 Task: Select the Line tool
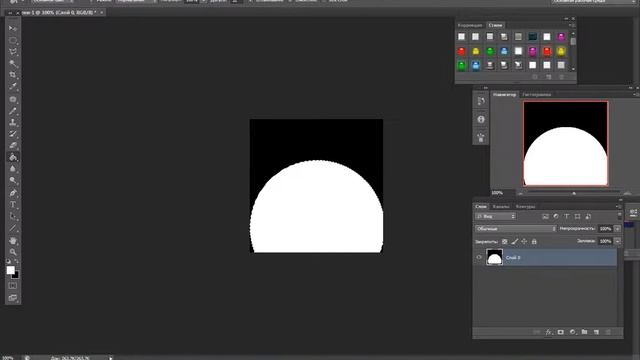[x=13, y=228]
